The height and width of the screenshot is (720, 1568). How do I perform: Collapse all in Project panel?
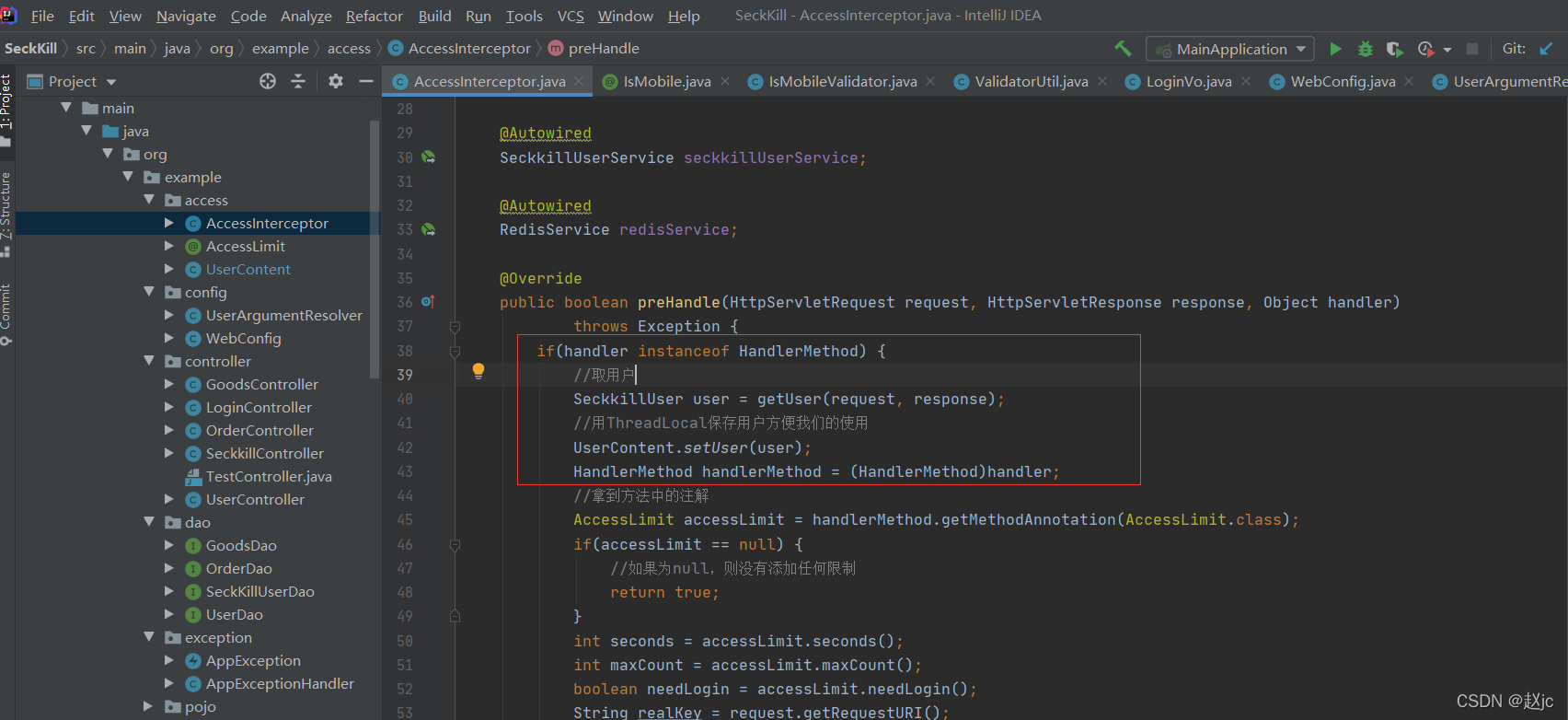[298, 81]
